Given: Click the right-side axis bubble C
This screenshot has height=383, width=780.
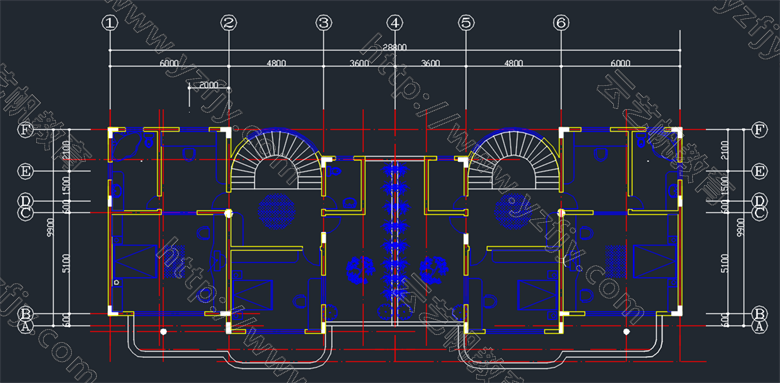Looking at the screenshot, I should click(758, 213).
